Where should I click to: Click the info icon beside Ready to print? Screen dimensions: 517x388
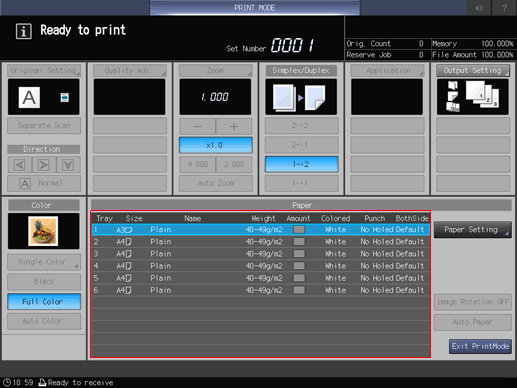click(24, 31)
